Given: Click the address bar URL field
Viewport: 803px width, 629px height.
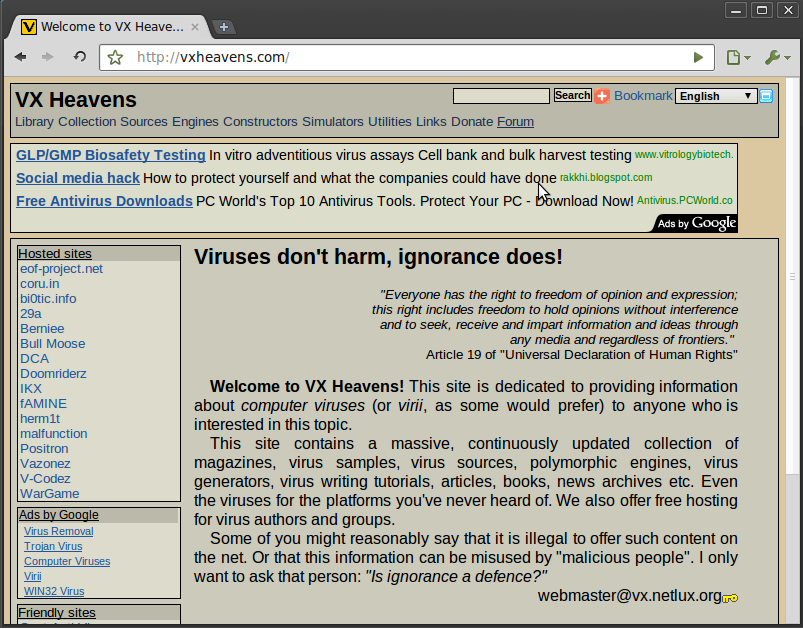Looking at the screenshot, I should [407, 57].
